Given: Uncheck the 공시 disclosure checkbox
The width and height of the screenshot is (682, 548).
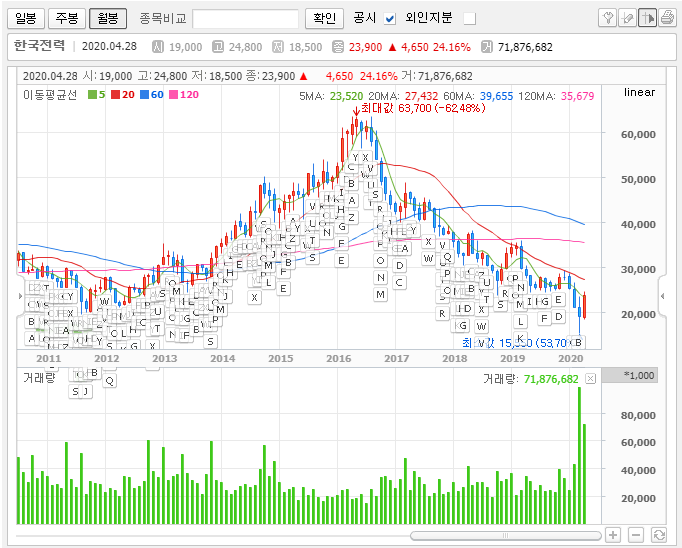Looking at the screenshot, I should click(x=390, y=19).
